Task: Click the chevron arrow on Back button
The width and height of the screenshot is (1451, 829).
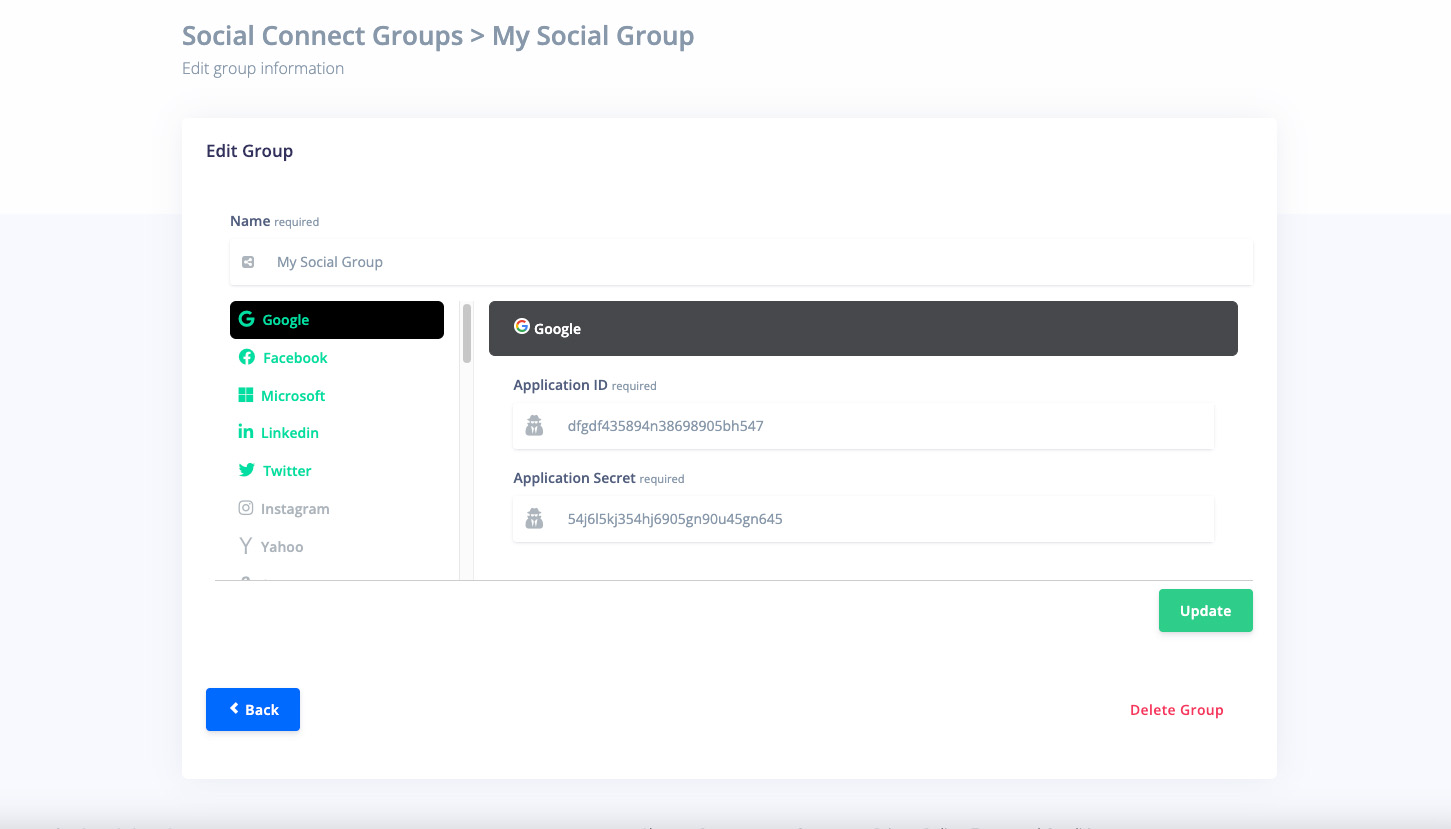Action: pyautogui.click(x=234, y=708)
